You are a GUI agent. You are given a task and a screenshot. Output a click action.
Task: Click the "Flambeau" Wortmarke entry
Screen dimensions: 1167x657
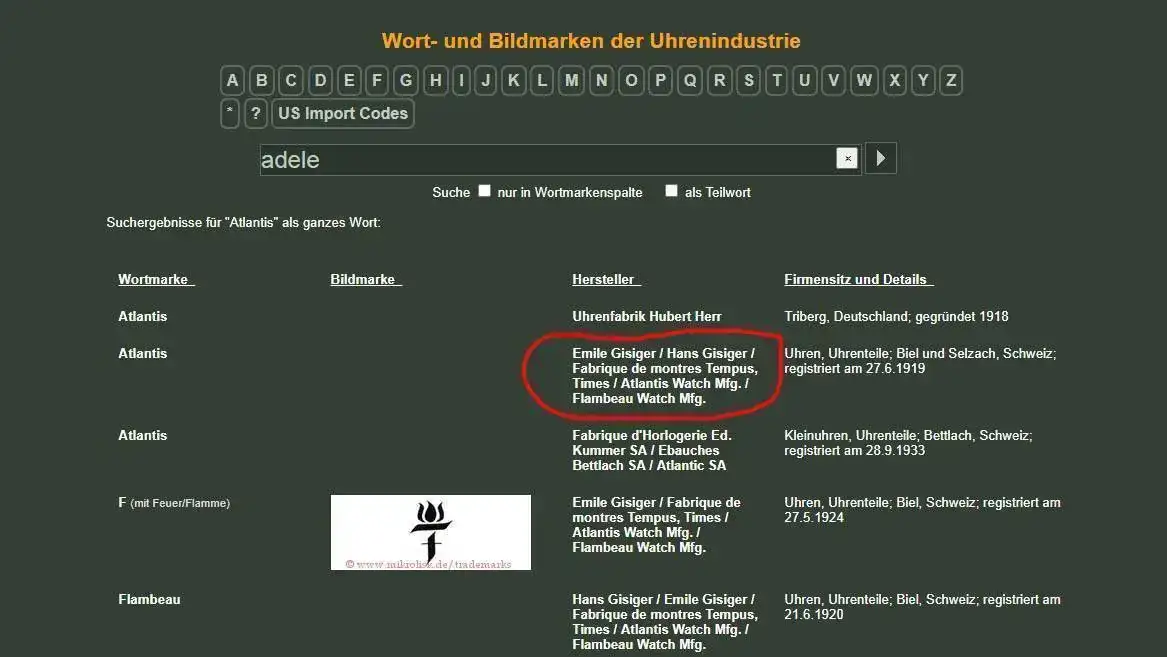point(149,599)
